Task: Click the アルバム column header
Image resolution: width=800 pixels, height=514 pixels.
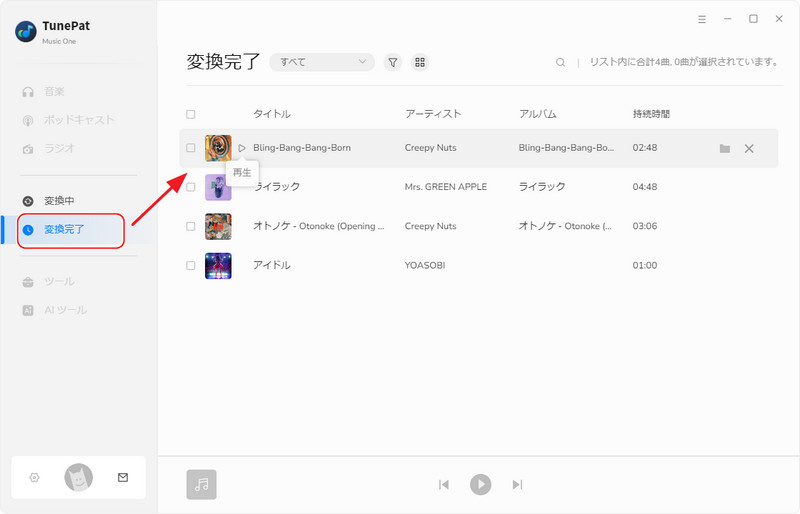Action: point(538,114)
